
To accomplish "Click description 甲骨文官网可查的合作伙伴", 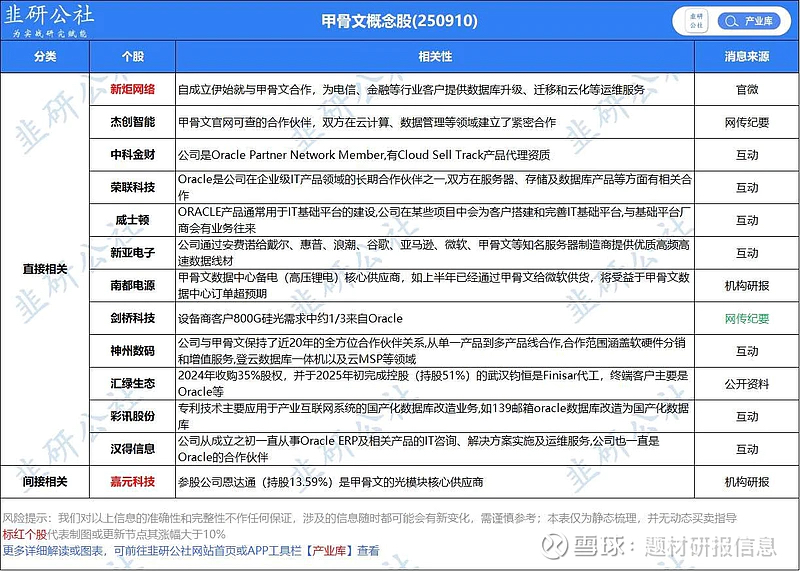I will pos(367,122).
